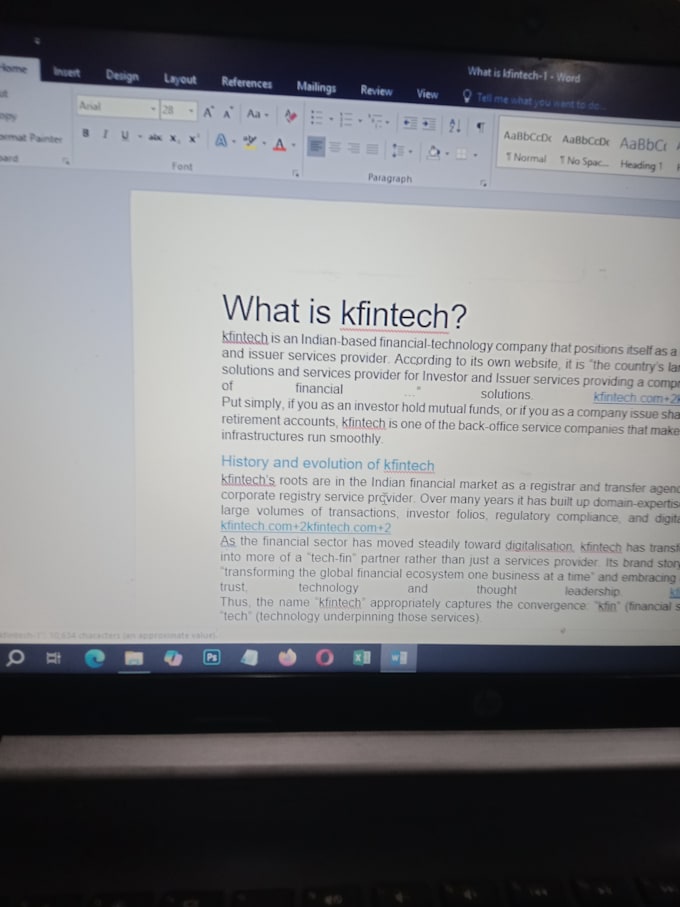Toggle Justify paragraph alignment
The width and height of the screenshot is (680, 907).
coord(372,149)
